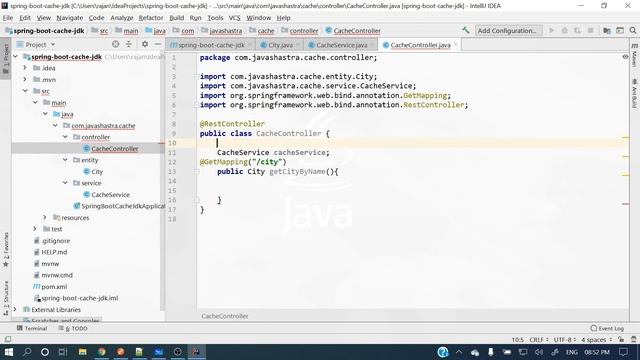Screen dimensions: 640x360
Task: Click cursor position 10:5 in status bar
Action: 518,340
